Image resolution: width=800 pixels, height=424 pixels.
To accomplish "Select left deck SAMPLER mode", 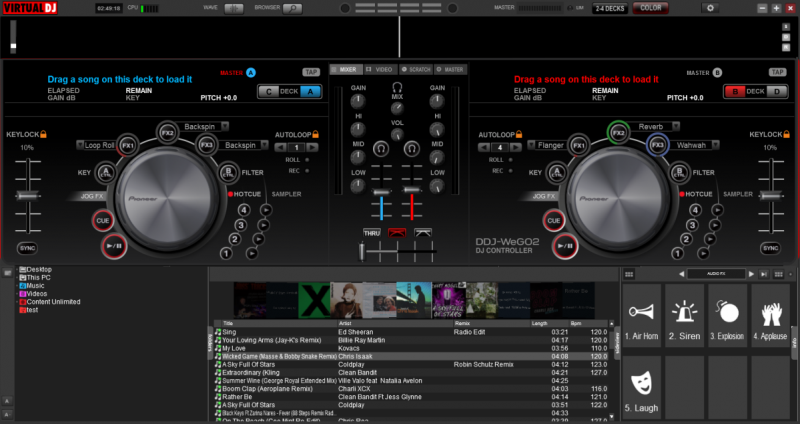I will pyautogui.click(x=286, y=194).
